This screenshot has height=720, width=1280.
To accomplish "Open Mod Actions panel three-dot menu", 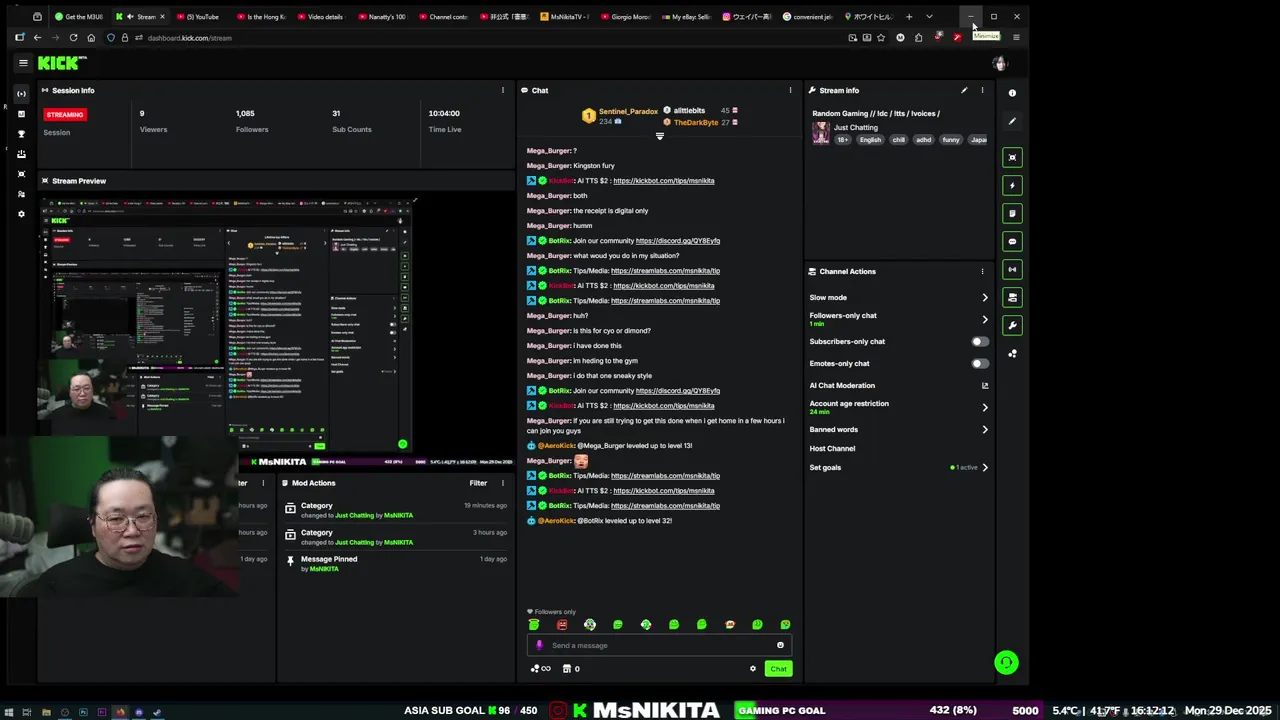I will click(503, 483).
